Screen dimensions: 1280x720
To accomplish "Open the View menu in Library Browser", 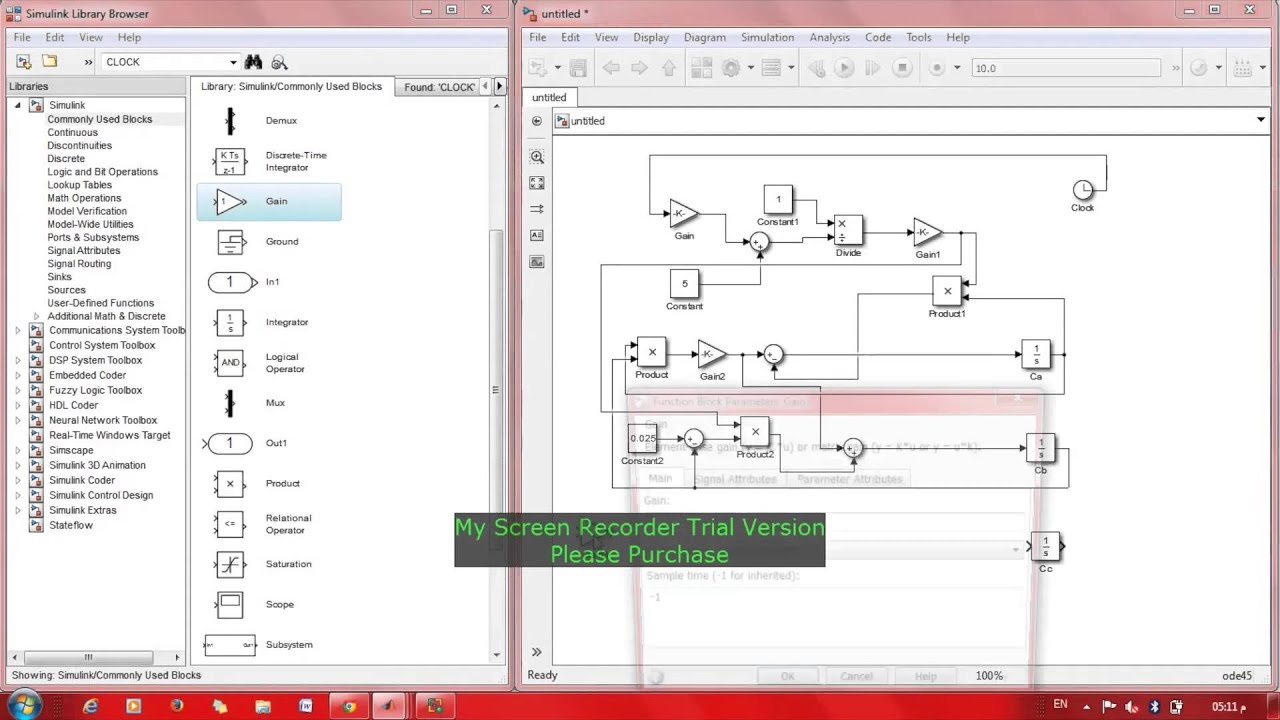I will tap(91, 38).
